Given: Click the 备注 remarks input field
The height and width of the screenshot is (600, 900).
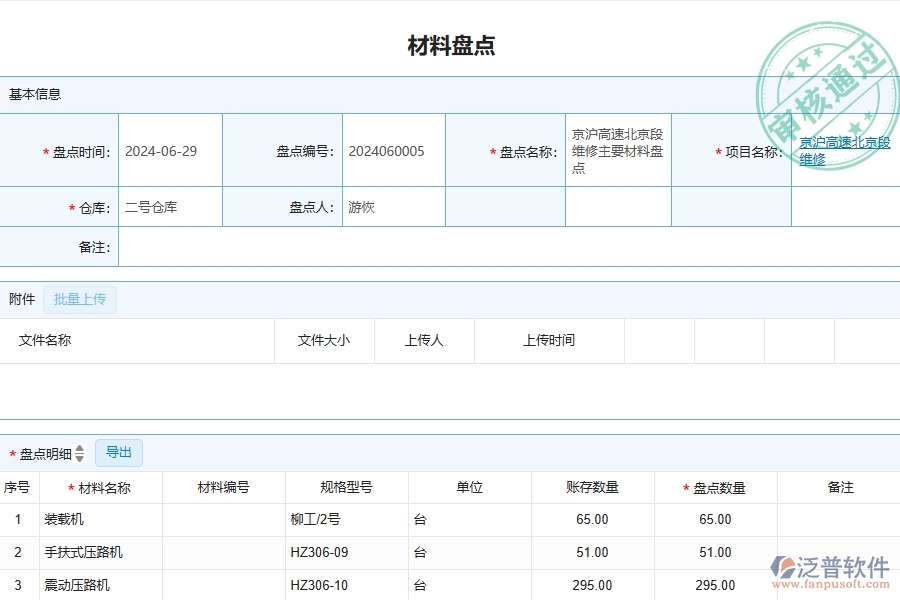Looking at the screenshot, I should pos(400,246).
